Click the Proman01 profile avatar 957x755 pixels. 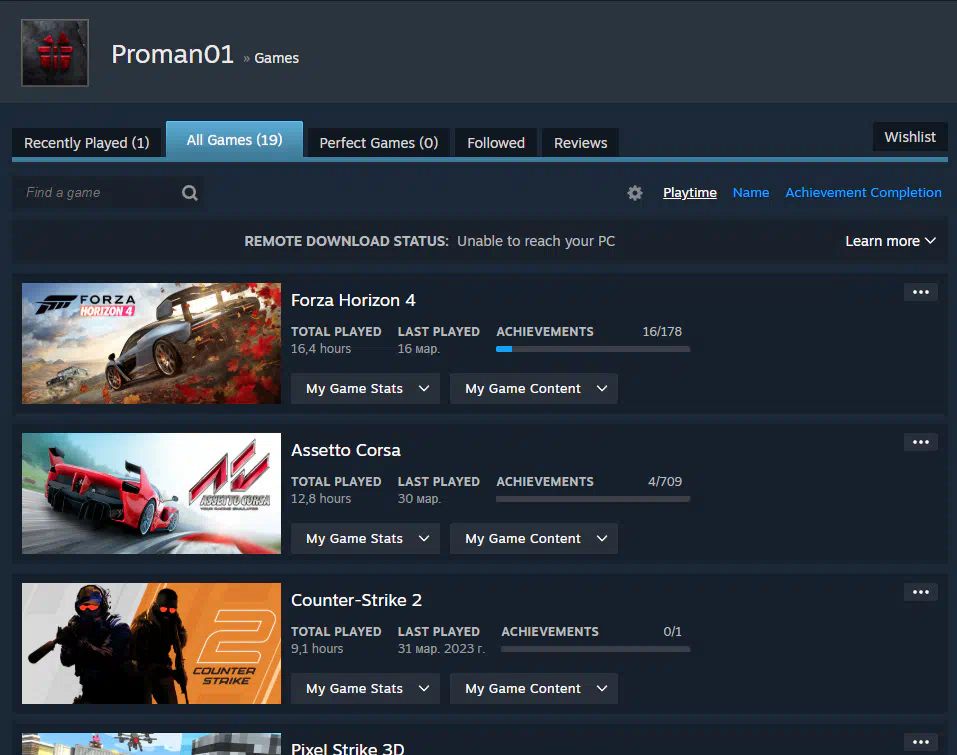[55, 52]
